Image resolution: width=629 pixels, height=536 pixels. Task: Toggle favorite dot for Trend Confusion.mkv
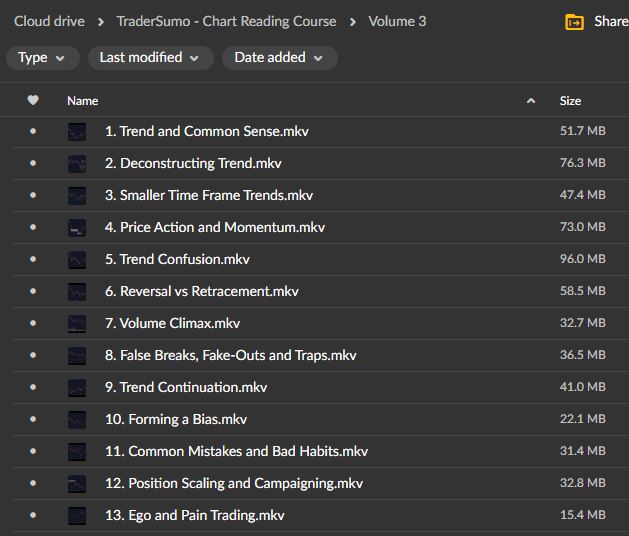click(33, 260)
